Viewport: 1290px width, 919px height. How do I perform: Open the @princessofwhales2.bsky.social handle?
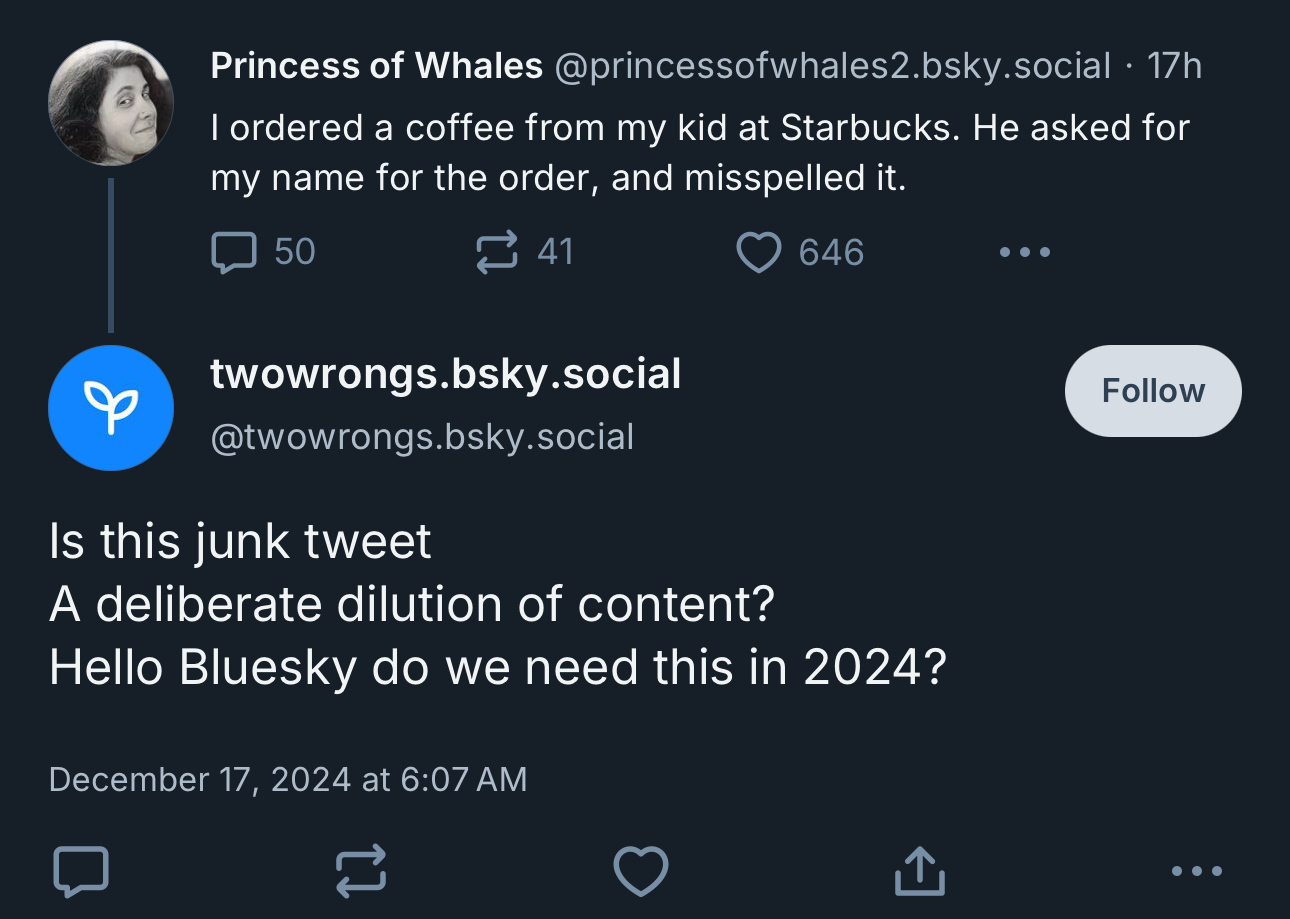[832, 66]
